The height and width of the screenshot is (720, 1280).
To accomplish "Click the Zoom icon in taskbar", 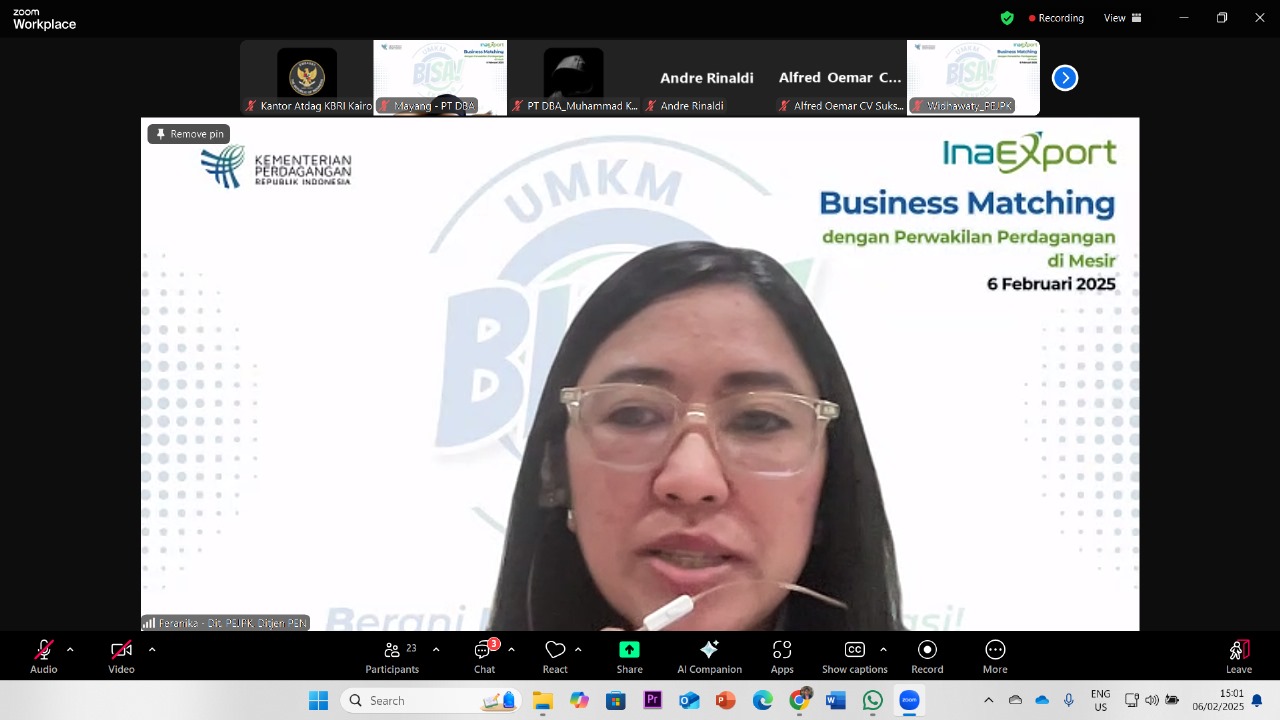I will (909, 700).
